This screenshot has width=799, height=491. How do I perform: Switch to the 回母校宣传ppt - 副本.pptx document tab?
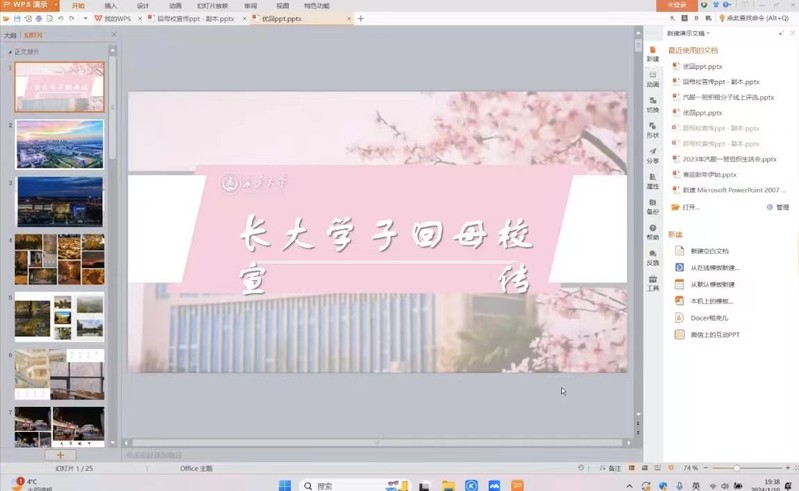pos(196,19)
